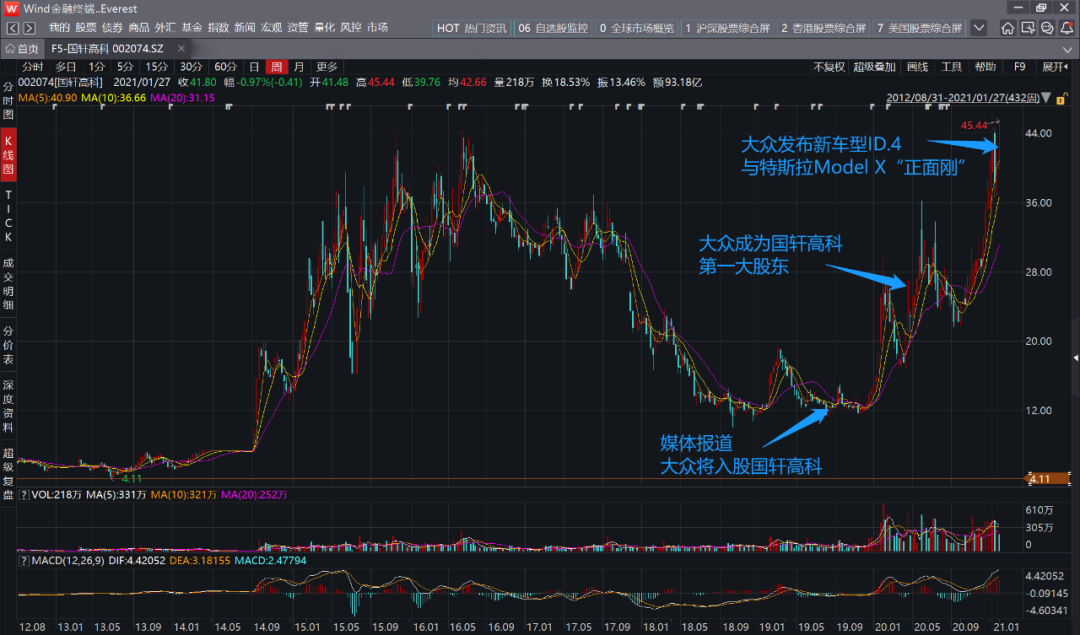Switch to the 首页 home tab
The image size is (1080, 635).
(22, 48)
